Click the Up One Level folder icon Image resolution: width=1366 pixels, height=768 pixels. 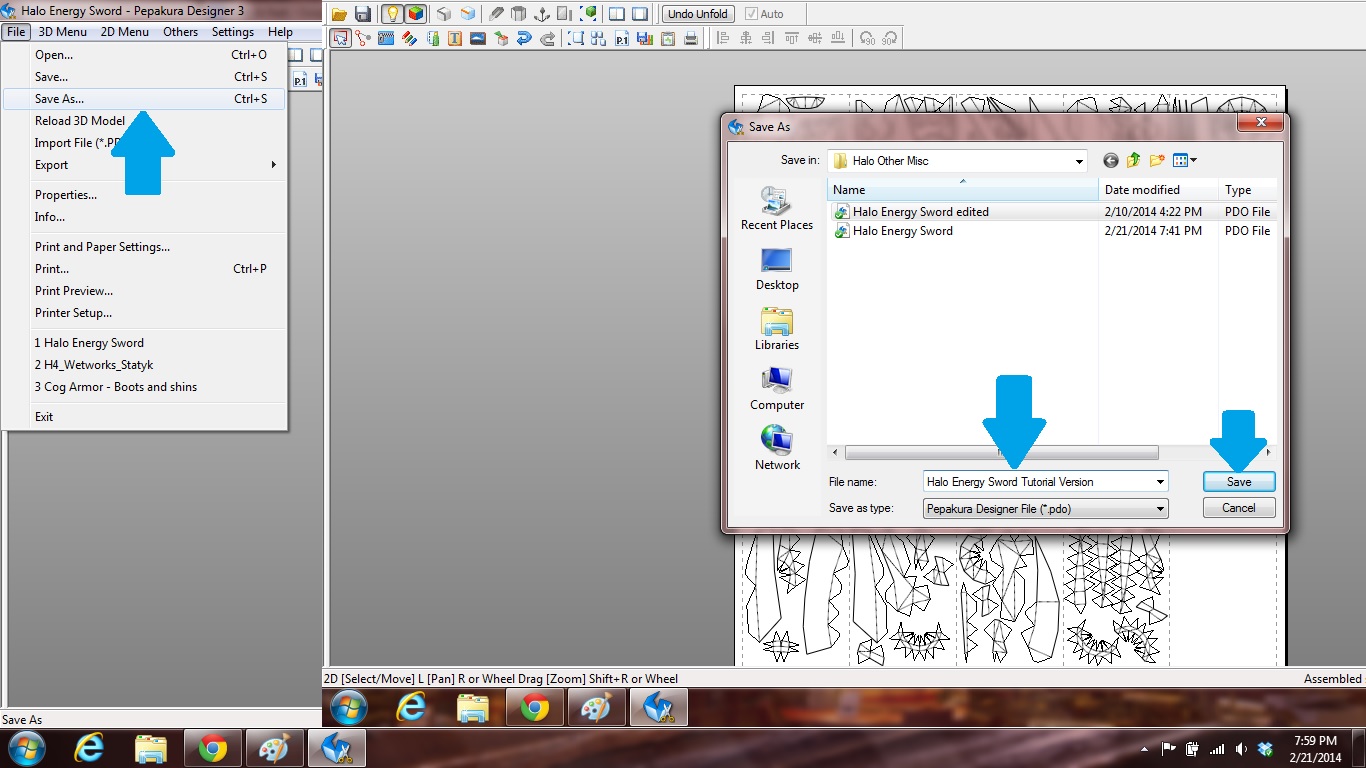click(1133, 161)
